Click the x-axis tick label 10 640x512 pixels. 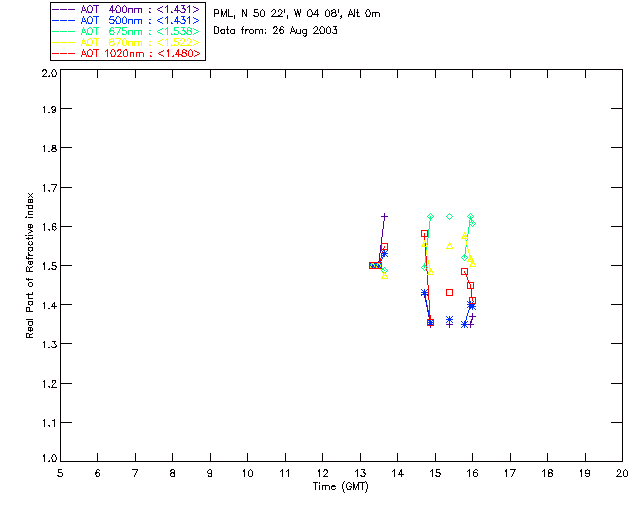(x=247, y=473)
